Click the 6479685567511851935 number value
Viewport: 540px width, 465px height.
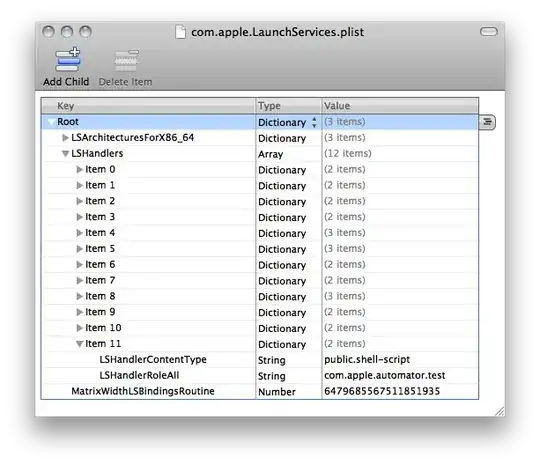(x=382, y=391)
